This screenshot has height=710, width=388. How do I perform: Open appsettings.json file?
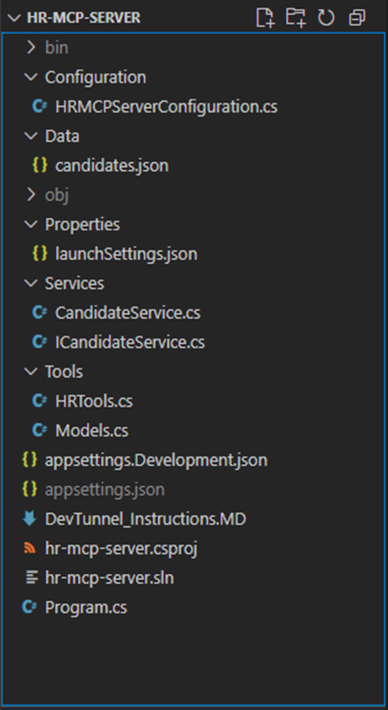click(105, 489)
